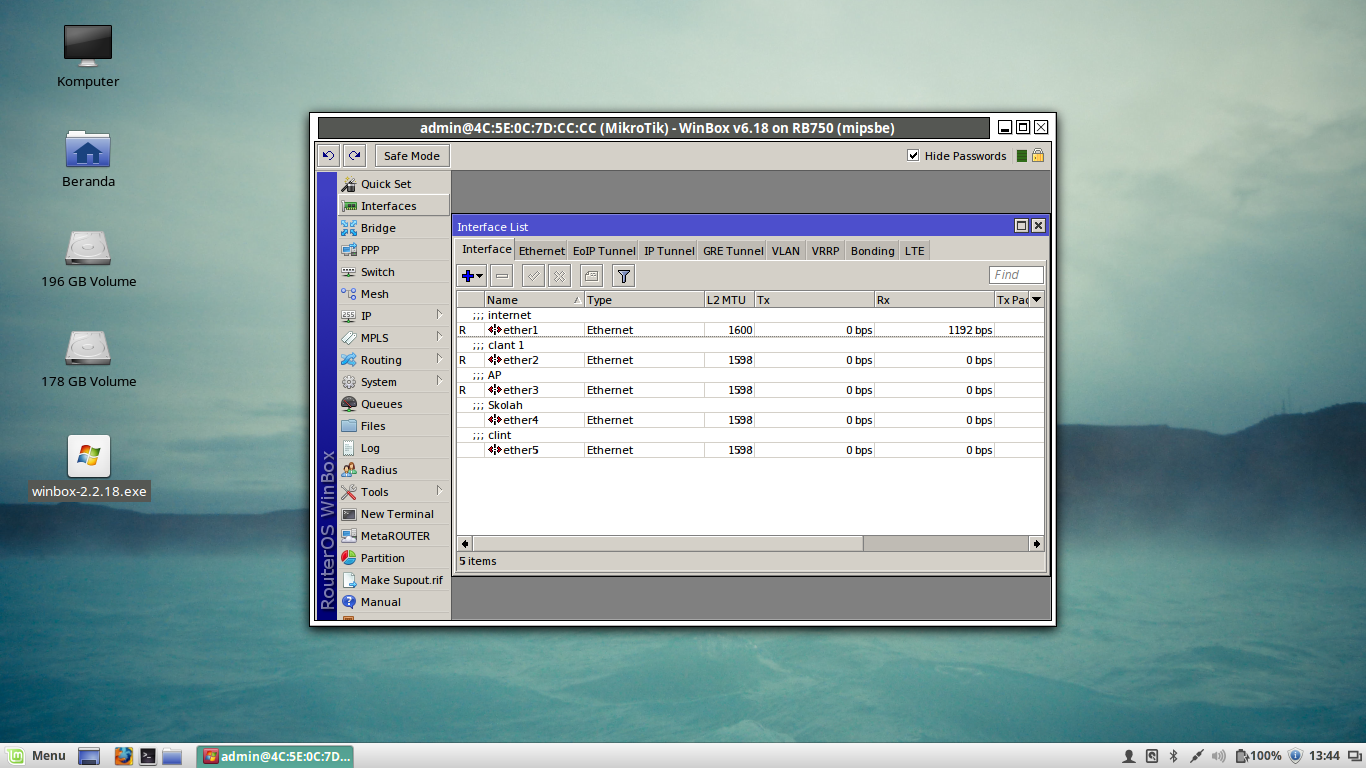
Task: Click the Undo arrow in the toolbar
Action: pyautogui.click(x=330, y=155)
